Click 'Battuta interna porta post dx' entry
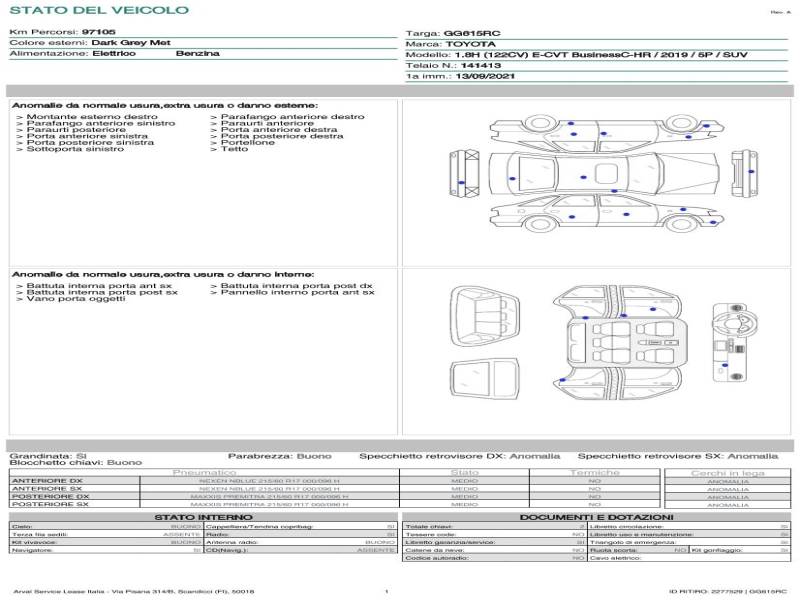800x600 pixels. [x=296, y=286]
